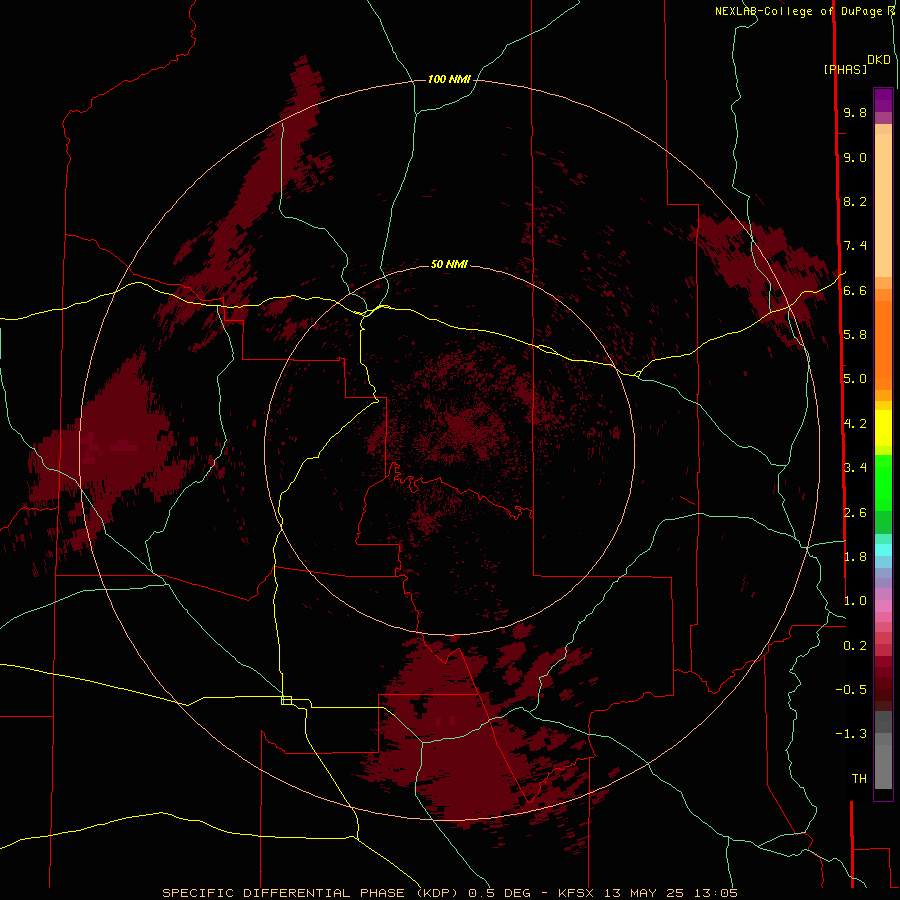Pick the bright orange color bar segment
This screenshot has height=900, width=900.
click(883, 346)
